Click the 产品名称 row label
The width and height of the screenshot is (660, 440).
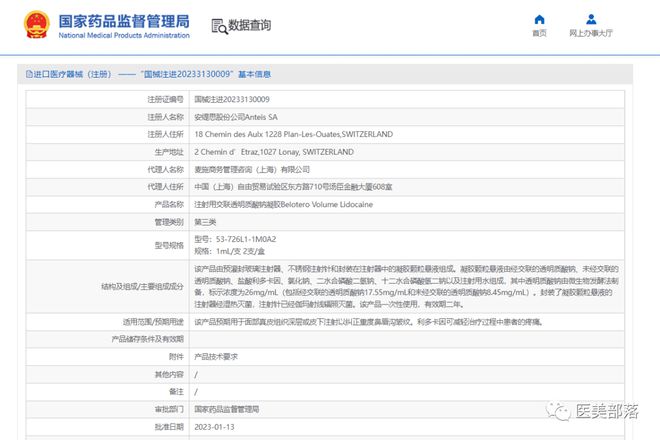point(169,204)
